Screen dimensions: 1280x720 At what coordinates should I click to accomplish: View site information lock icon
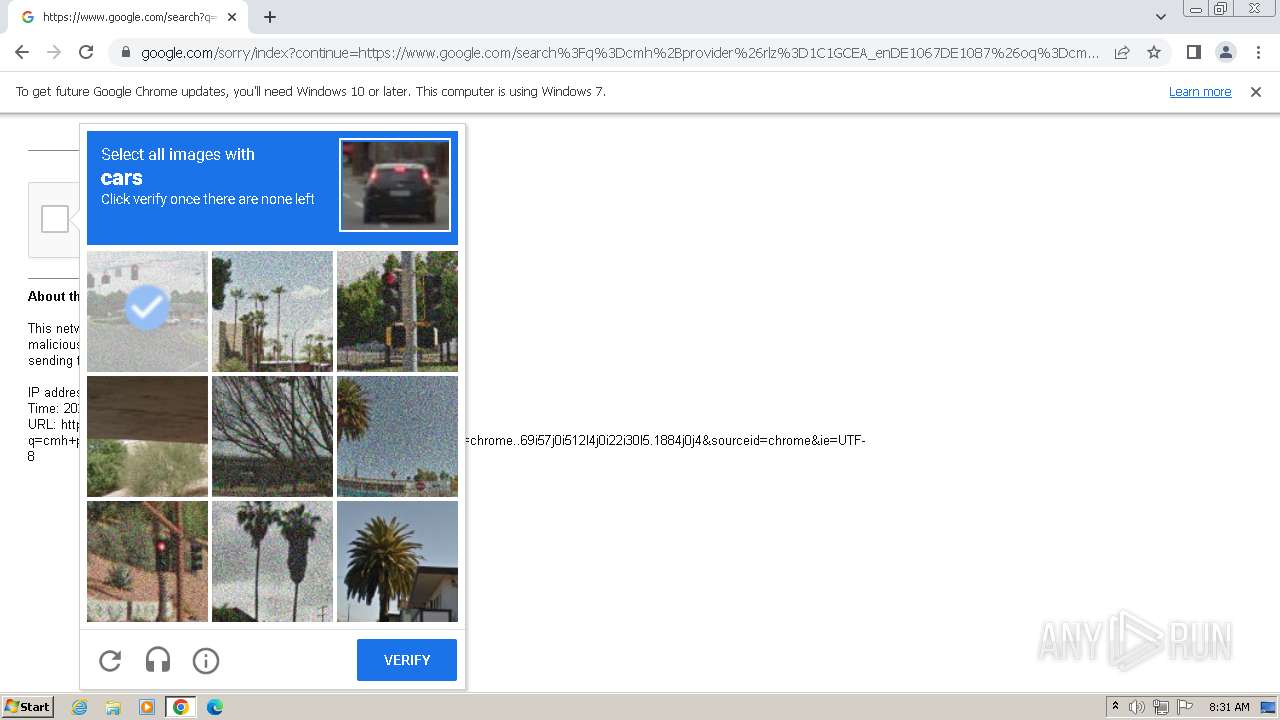pos(125,52)
